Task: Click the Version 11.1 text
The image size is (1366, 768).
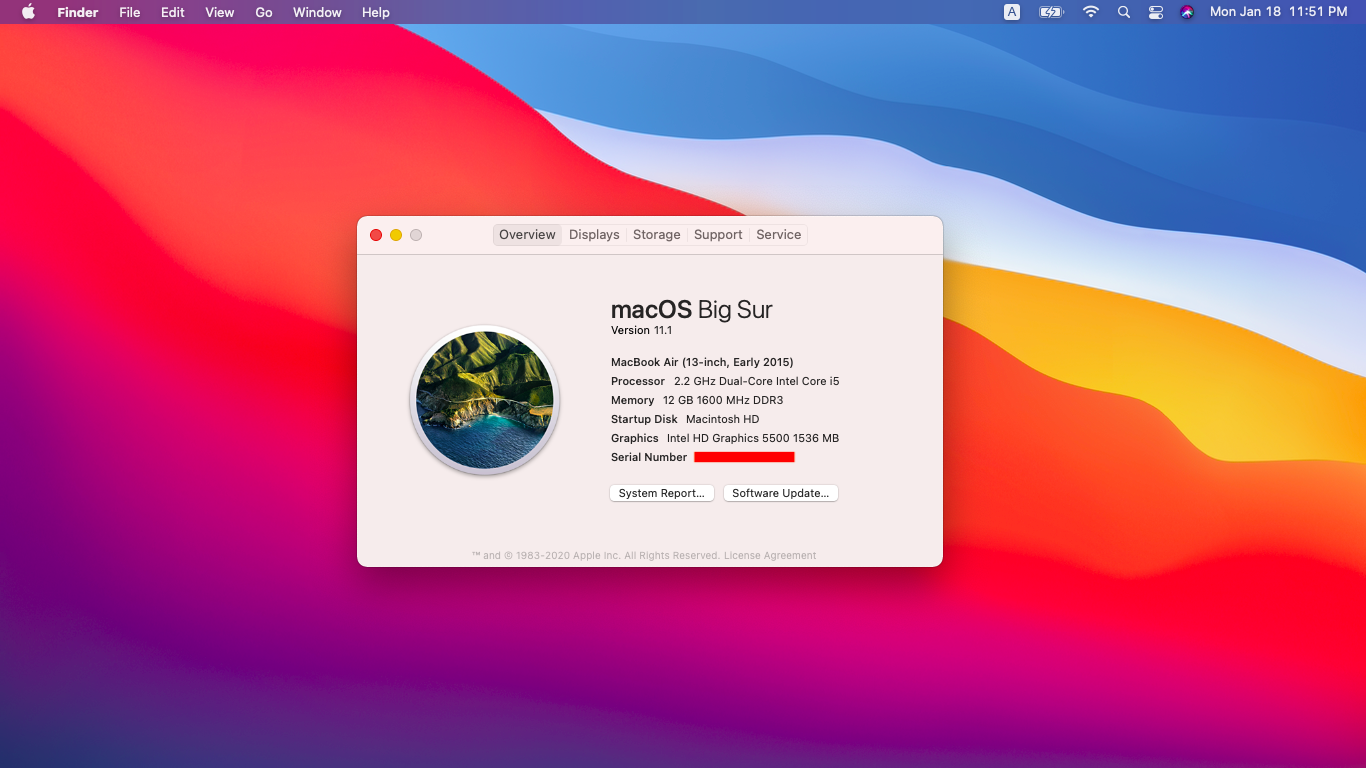Action: (x=642, y=330)
